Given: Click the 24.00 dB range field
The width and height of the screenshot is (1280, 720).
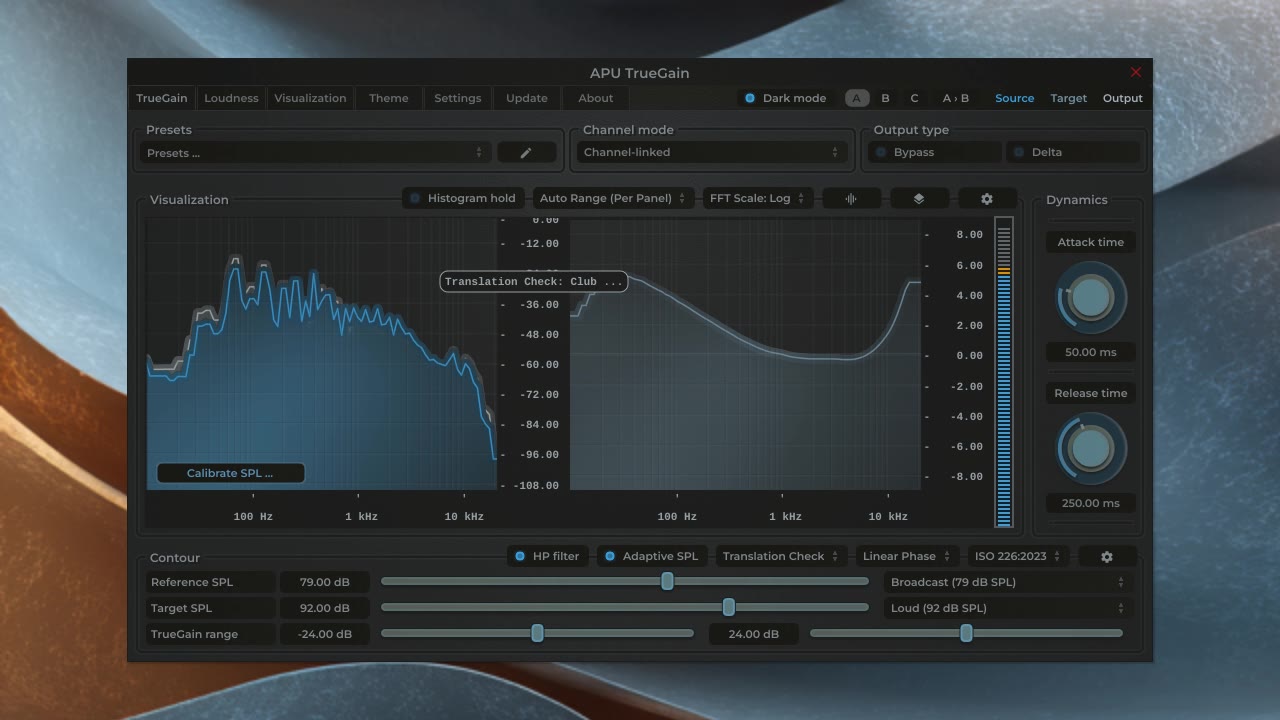Looking at the screenshot, I should click(x=753, y=634).
